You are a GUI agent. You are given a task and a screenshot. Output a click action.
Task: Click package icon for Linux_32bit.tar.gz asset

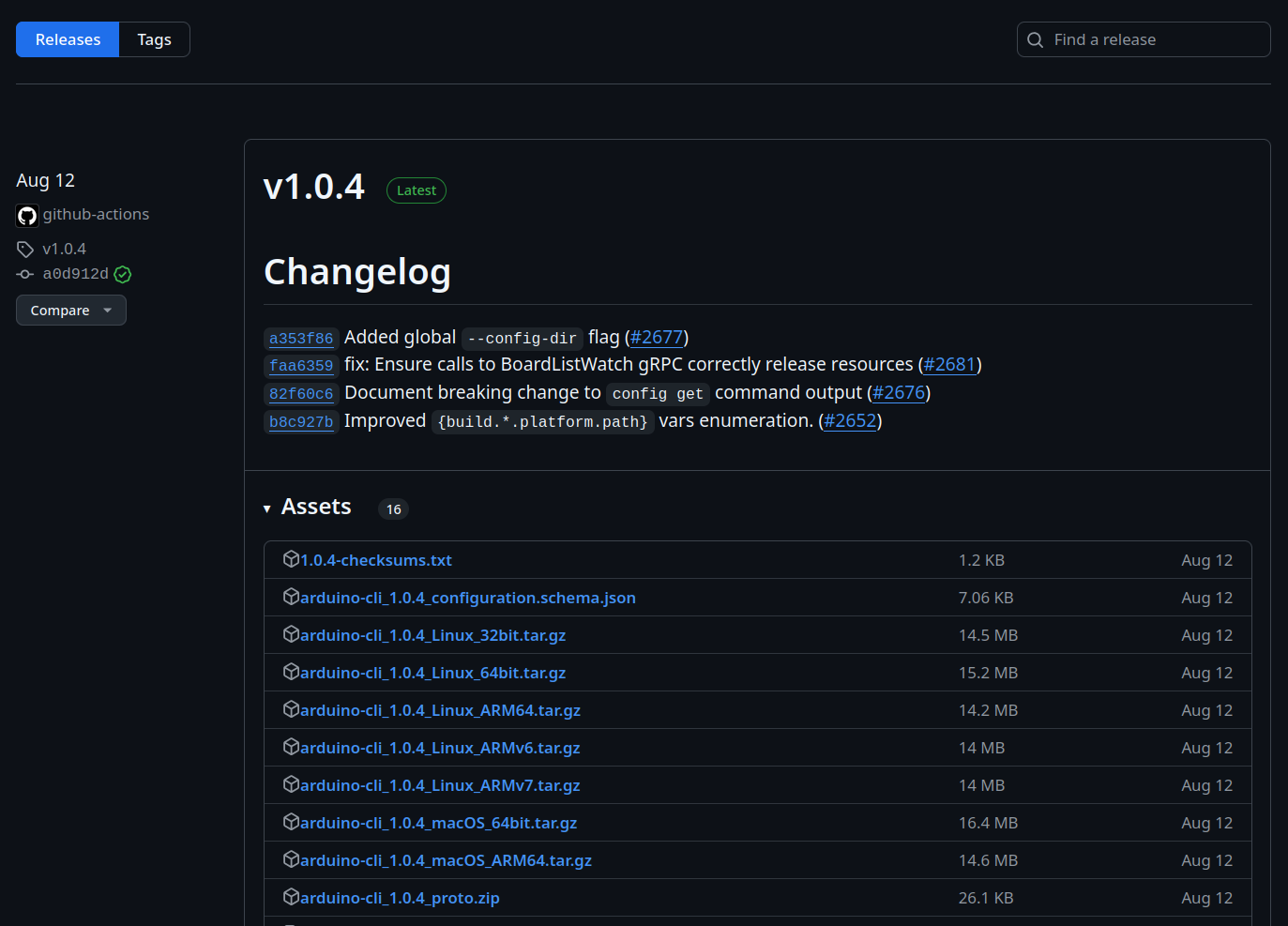coord(291,634)
